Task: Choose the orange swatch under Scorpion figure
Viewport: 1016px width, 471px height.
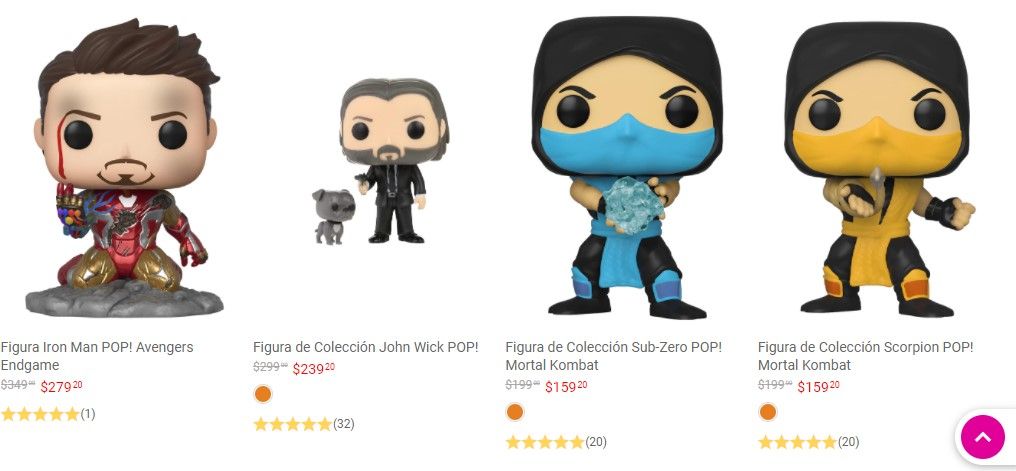Action: [767, 412]
